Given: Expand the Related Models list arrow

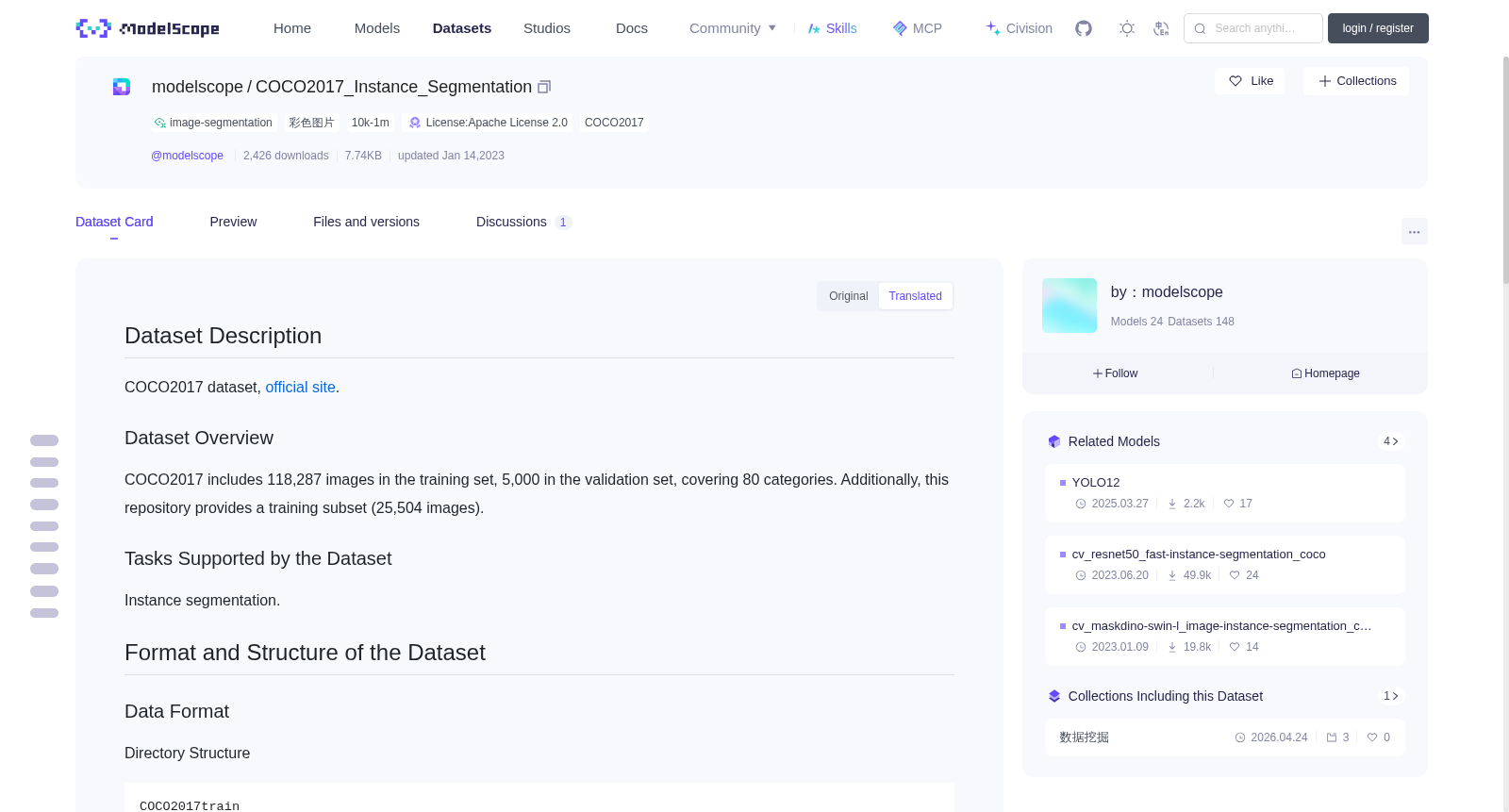Looking at the screenshot, I should (x=1390, y=441).
